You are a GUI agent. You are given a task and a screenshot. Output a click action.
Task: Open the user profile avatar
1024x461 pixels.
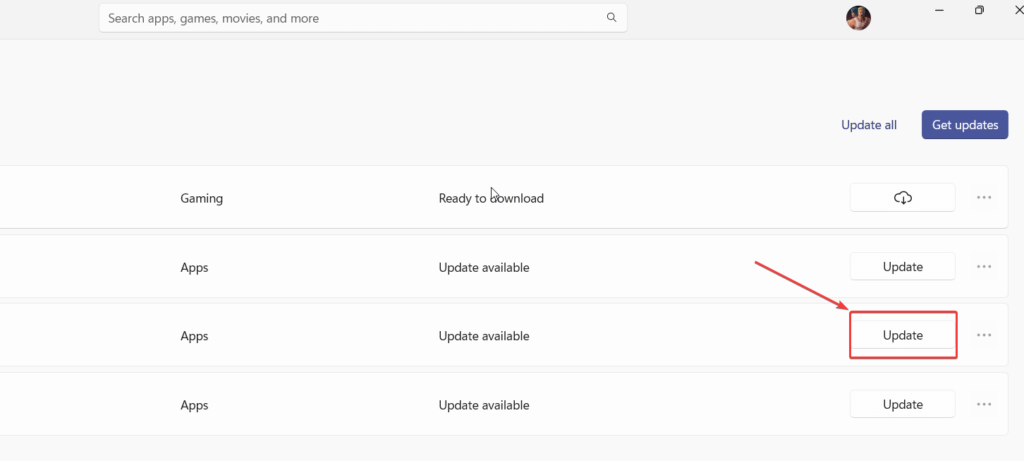(x=858, y=18)
